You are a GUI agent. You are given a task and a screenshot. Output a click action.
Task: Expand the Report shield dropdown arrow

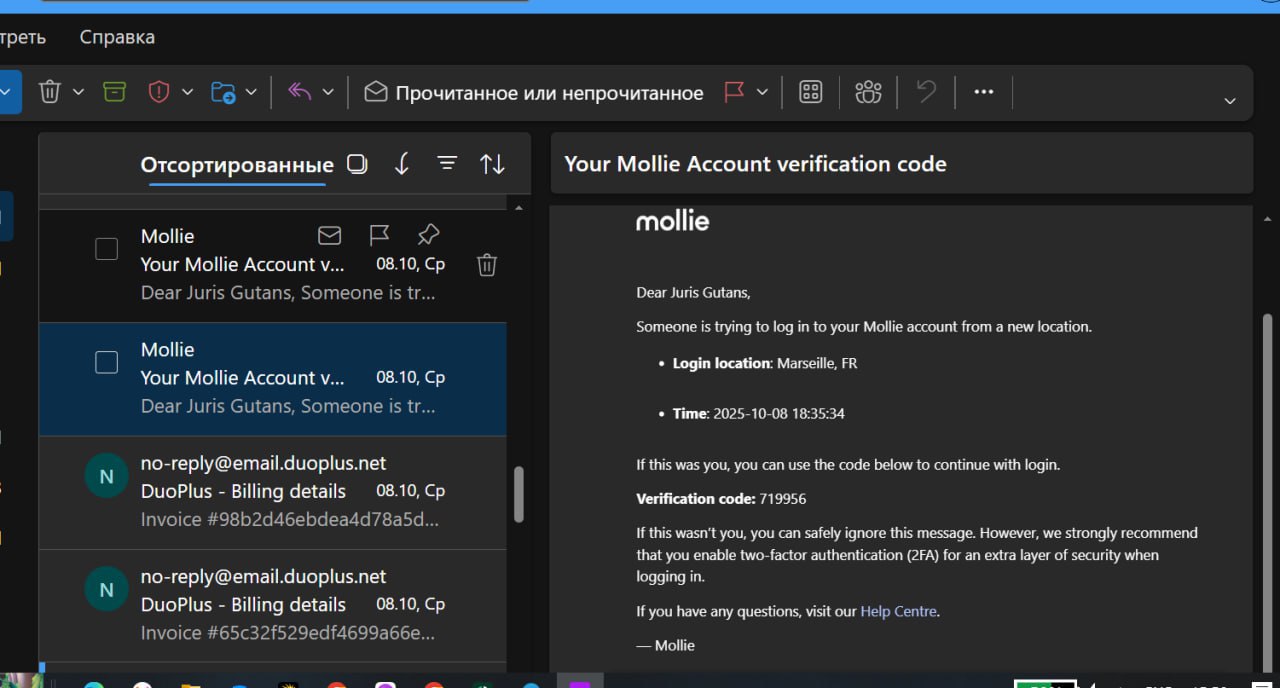[x=187, y=92]
